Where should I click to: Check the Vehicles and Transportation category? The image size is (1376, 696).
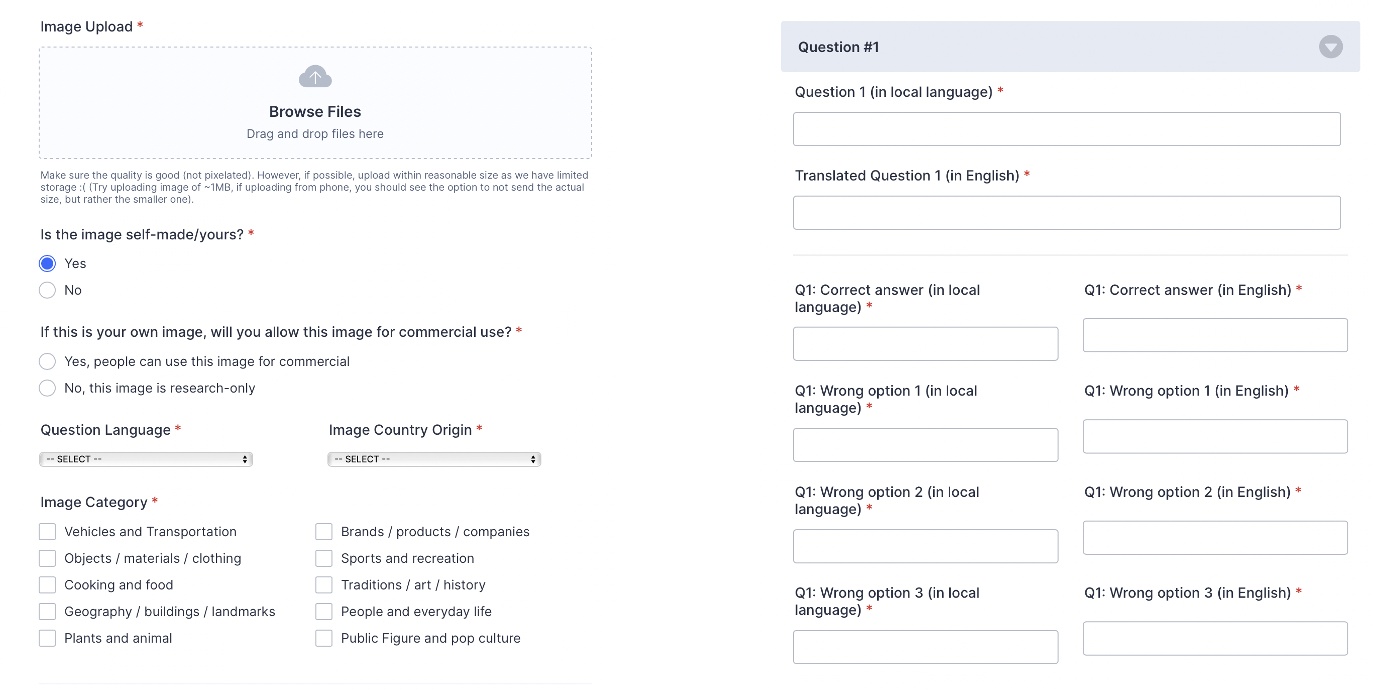47,531
